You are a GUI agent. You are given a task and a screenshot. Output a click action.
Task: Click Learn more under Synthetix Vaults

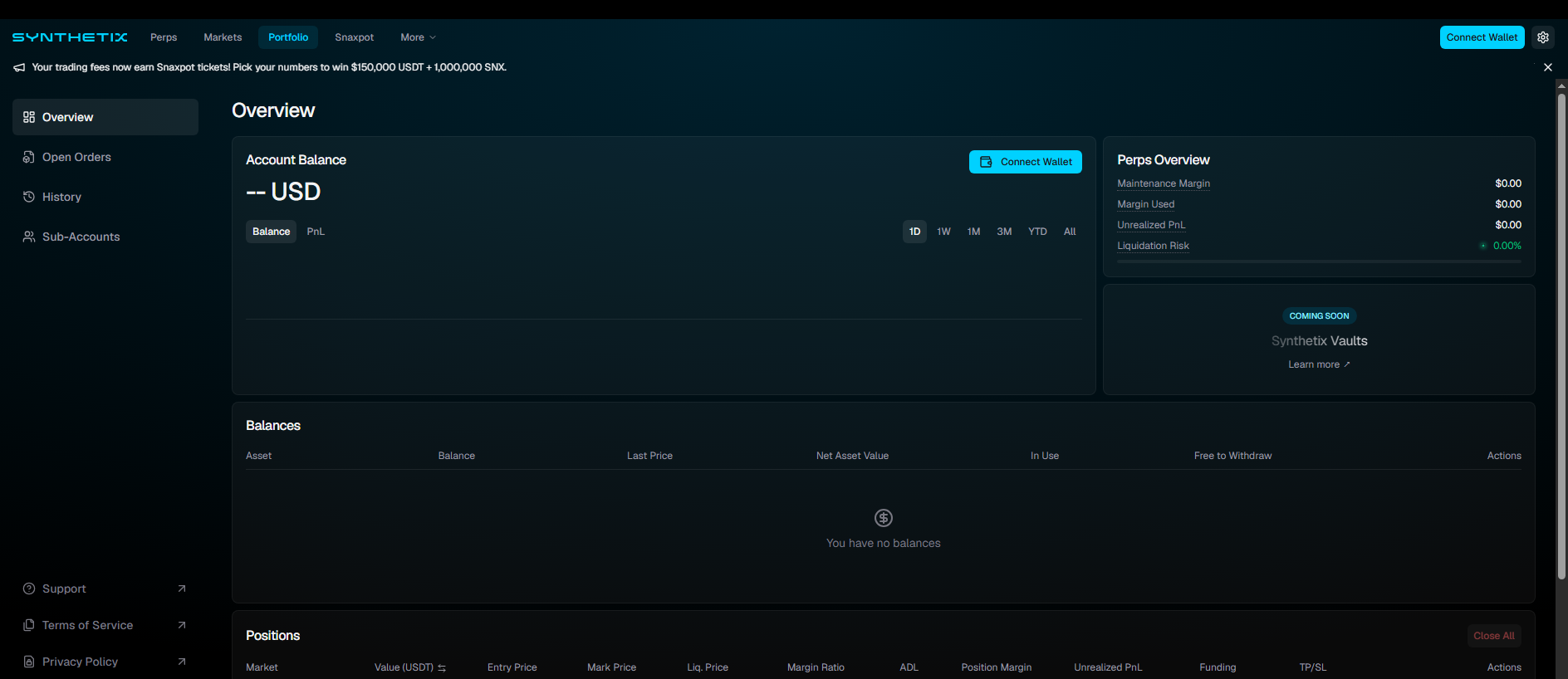1319,364
